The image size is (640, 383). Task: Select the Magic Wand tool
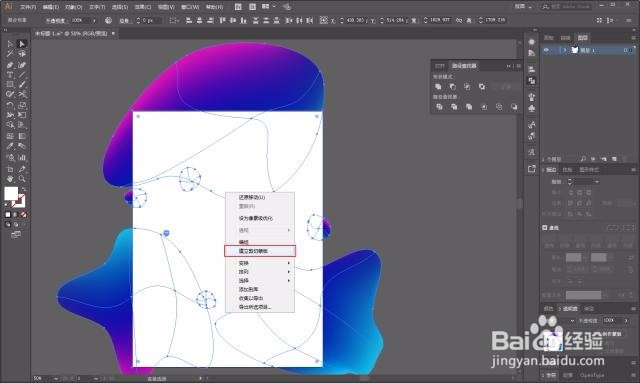coord(10,53)
